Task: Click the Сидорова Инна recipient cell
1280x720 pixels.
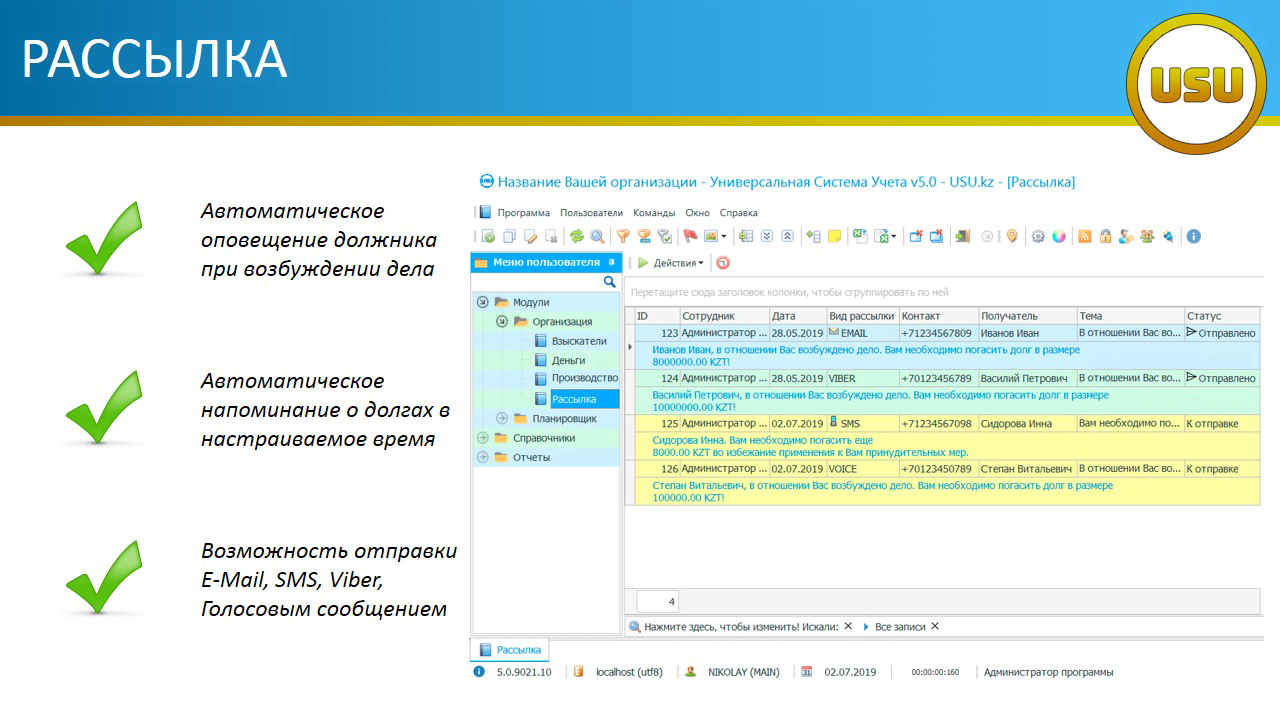Action: (1027, 424)
